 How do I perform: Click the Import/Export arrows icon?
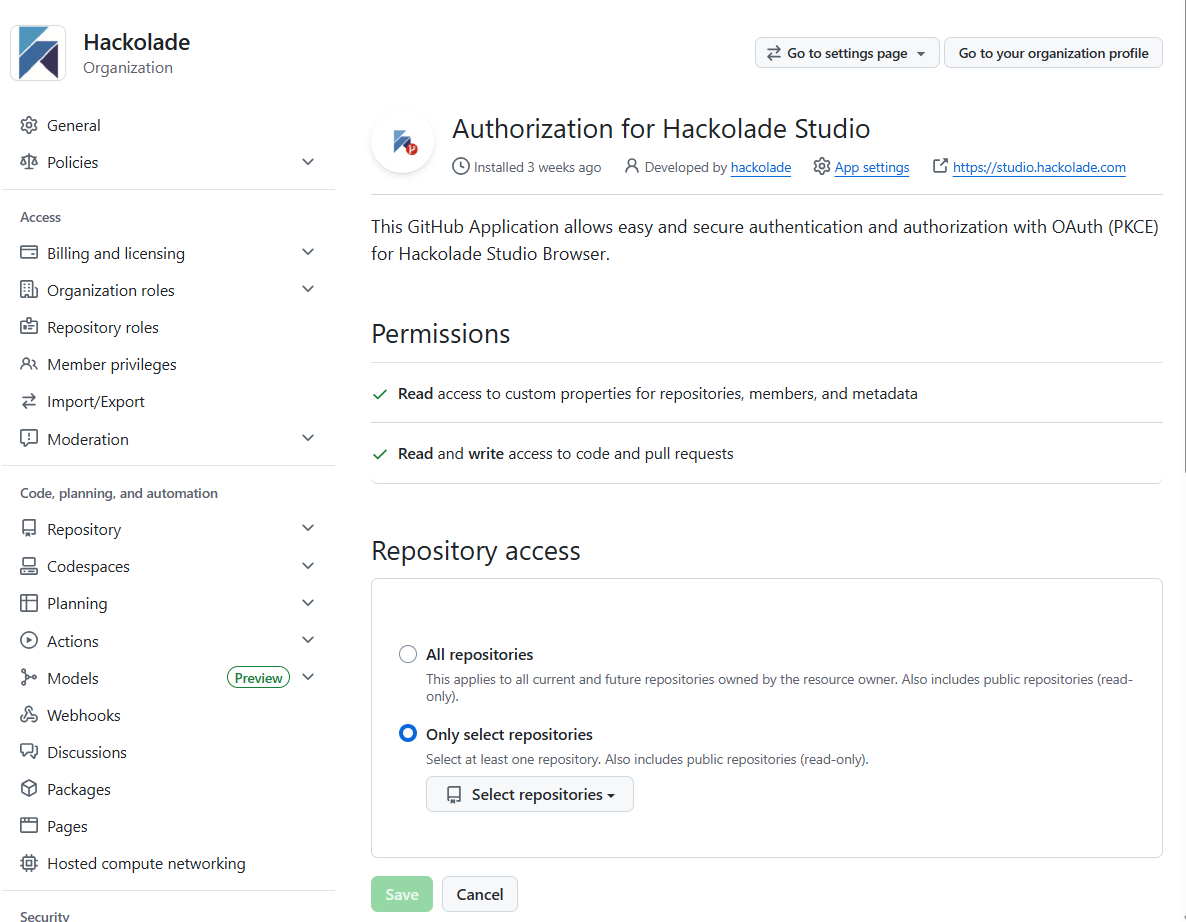(29, 401)
